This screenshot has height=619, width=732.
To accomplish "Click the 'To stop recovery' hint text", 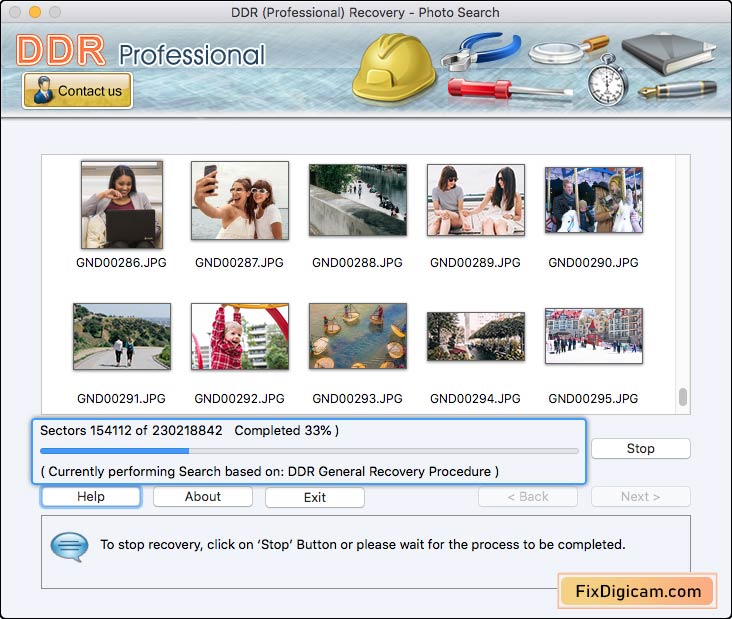I will click(363, 545).
